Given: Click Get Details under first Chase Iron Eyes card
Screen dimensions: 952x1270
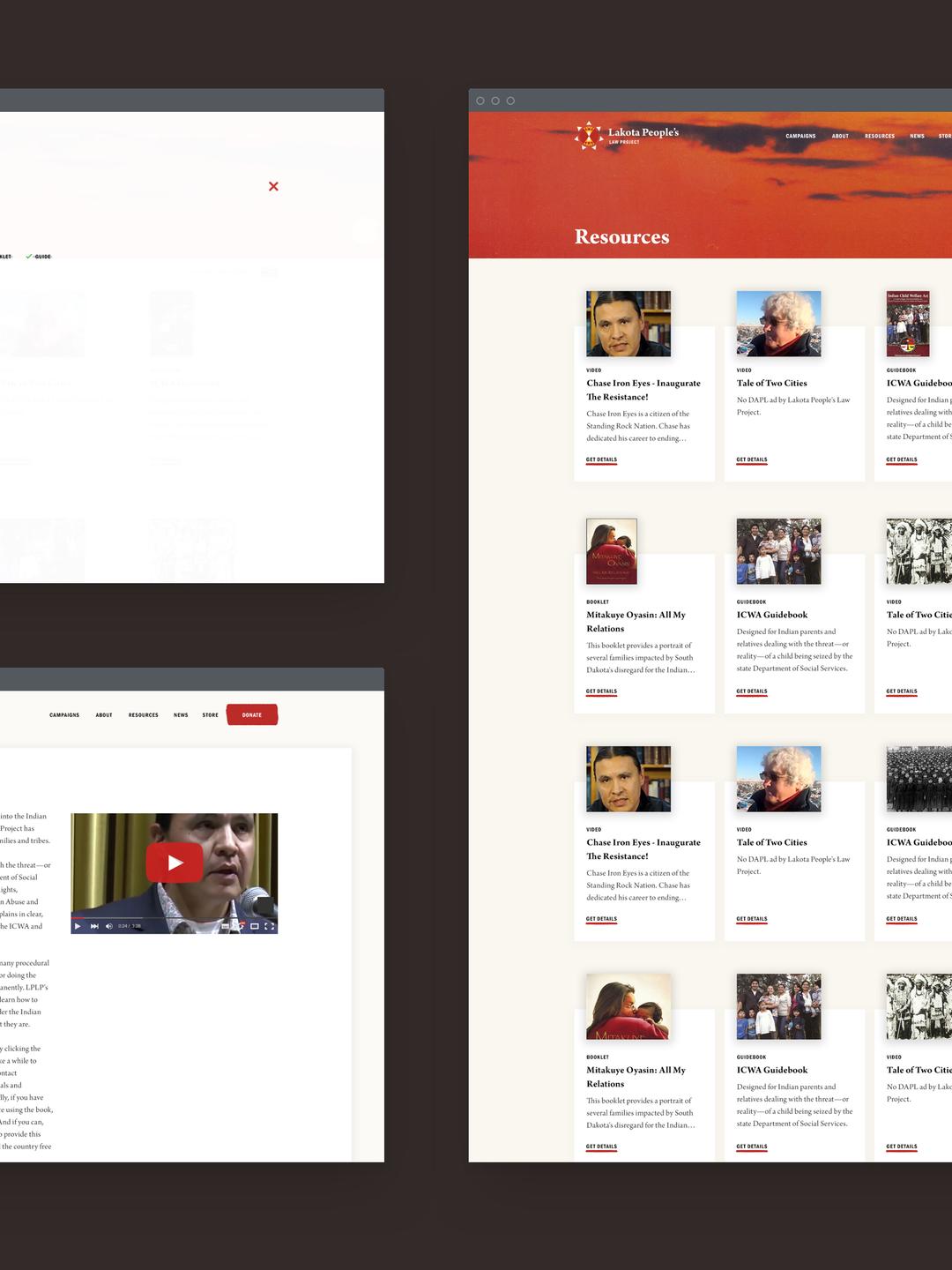Looking at the screenshot, I should 602,459.
